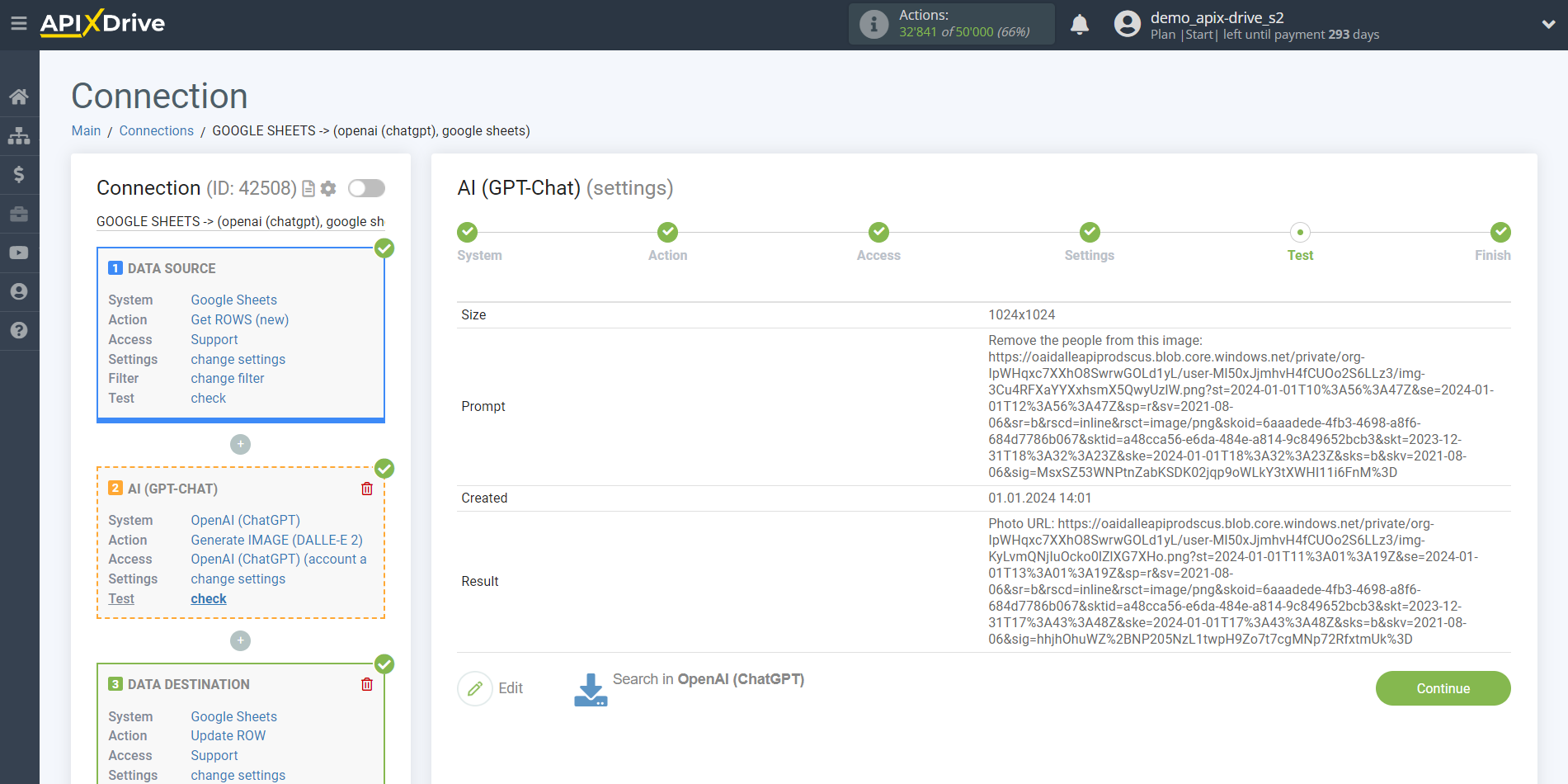Open AI block check test link
This screenshot has height=784, width=1568.
tap(209, 598)
